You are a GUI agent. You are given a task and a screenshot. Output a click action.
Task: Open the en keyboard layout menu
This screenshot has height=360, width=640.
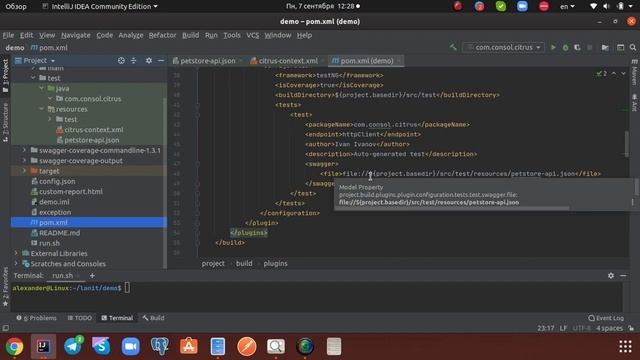(x=567, y=6)
